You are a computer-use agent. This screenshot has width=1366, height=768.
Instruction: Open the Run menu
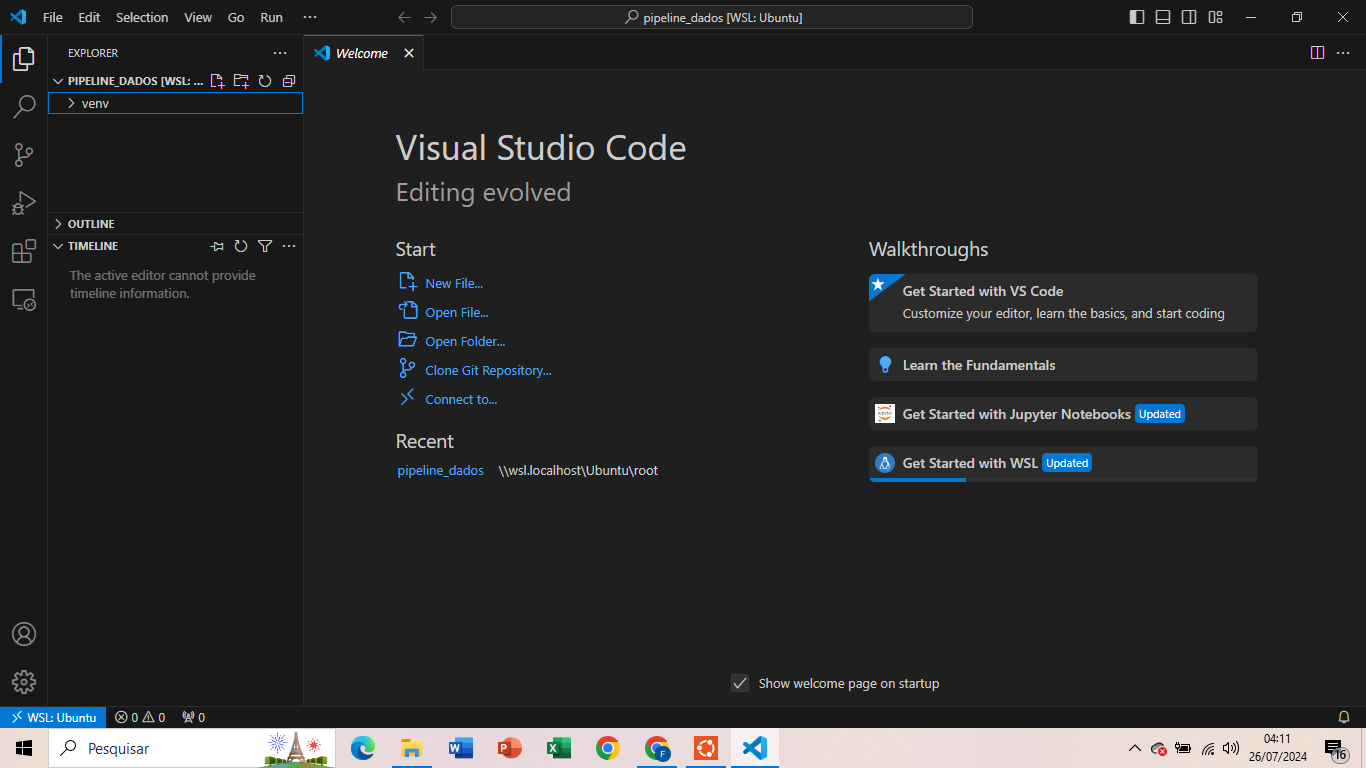[271, 17]
